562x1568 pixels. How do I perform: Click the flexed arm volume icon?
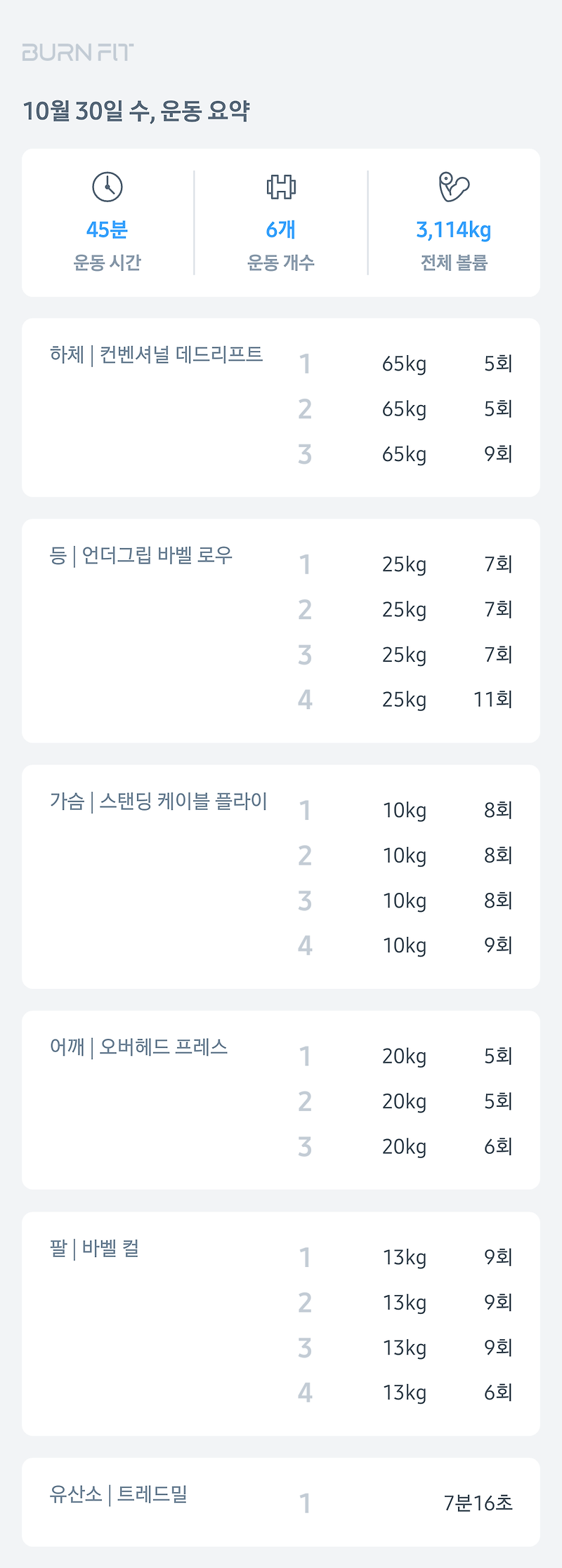(x=454, y=187)
